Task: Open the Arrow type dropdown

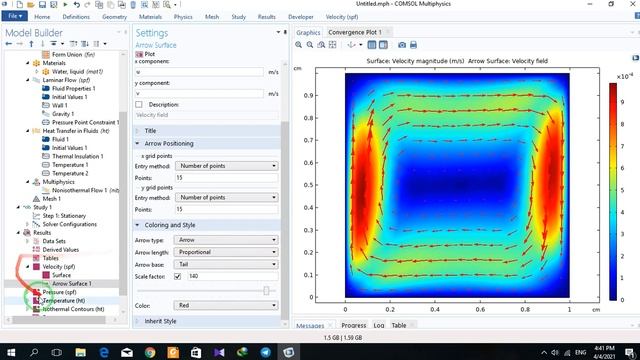Action: point(226,240)
